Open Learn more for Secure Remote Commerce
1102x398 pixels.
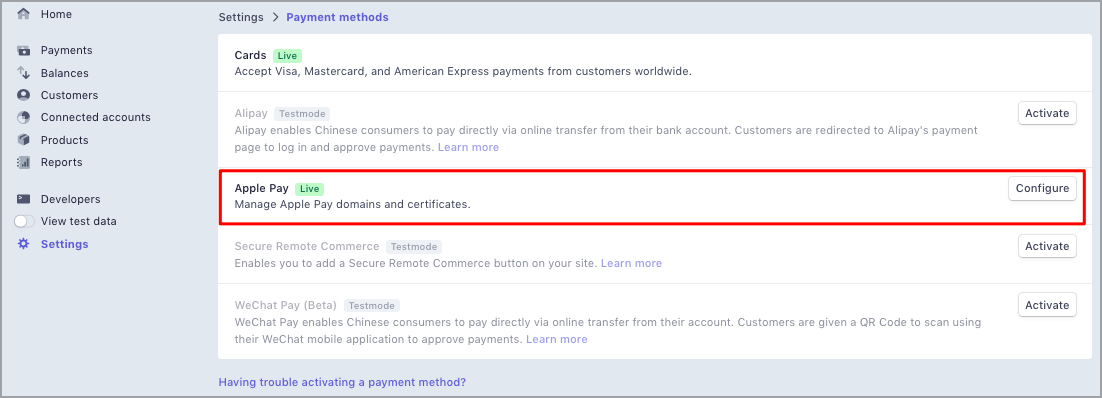pos(631,263)
